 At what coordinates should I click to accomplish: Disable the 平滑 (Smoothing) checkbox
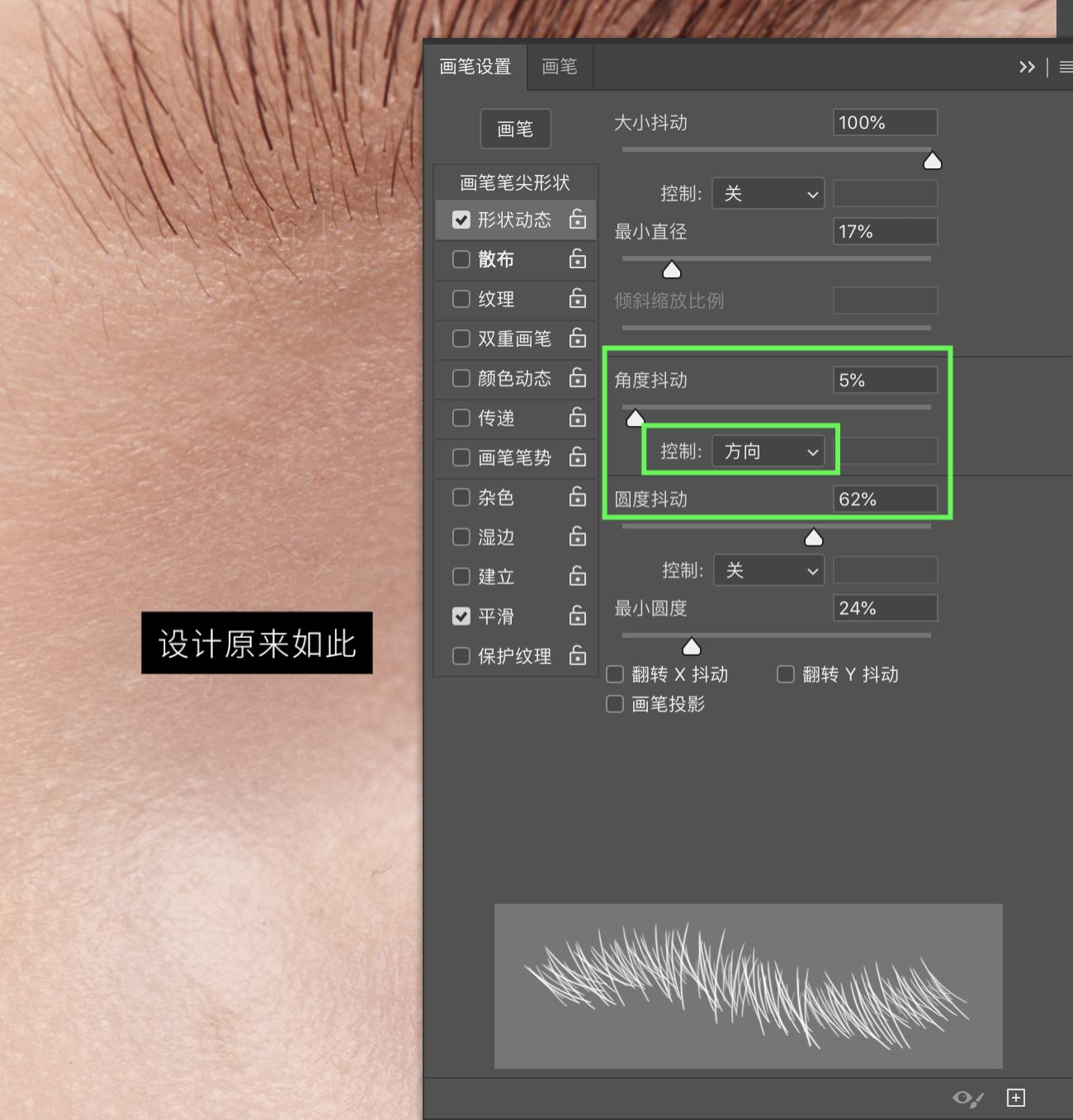(x=461, y=616)
